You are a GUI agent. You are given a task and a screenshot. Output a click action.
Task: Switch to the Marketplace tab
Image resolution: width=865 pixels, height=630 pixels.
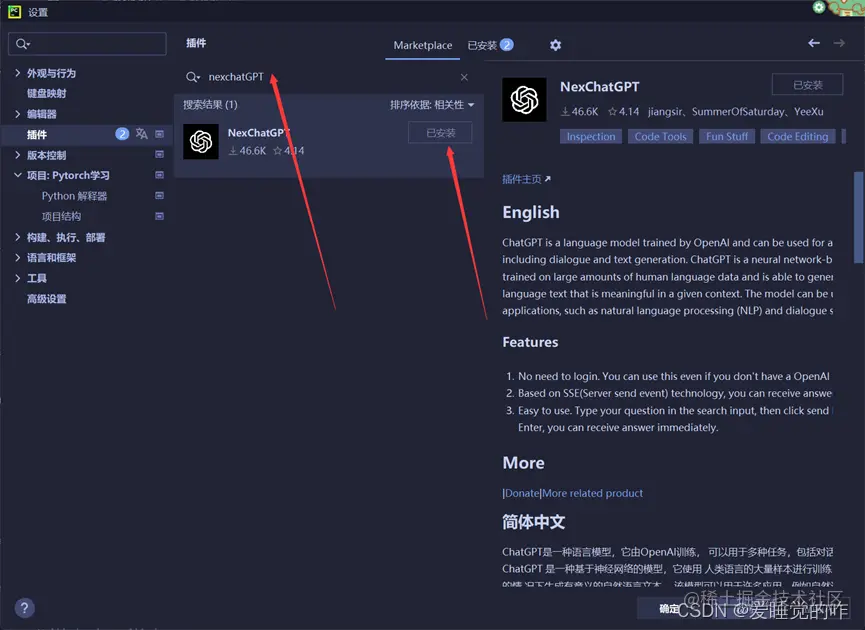click(x=423, y=45)
